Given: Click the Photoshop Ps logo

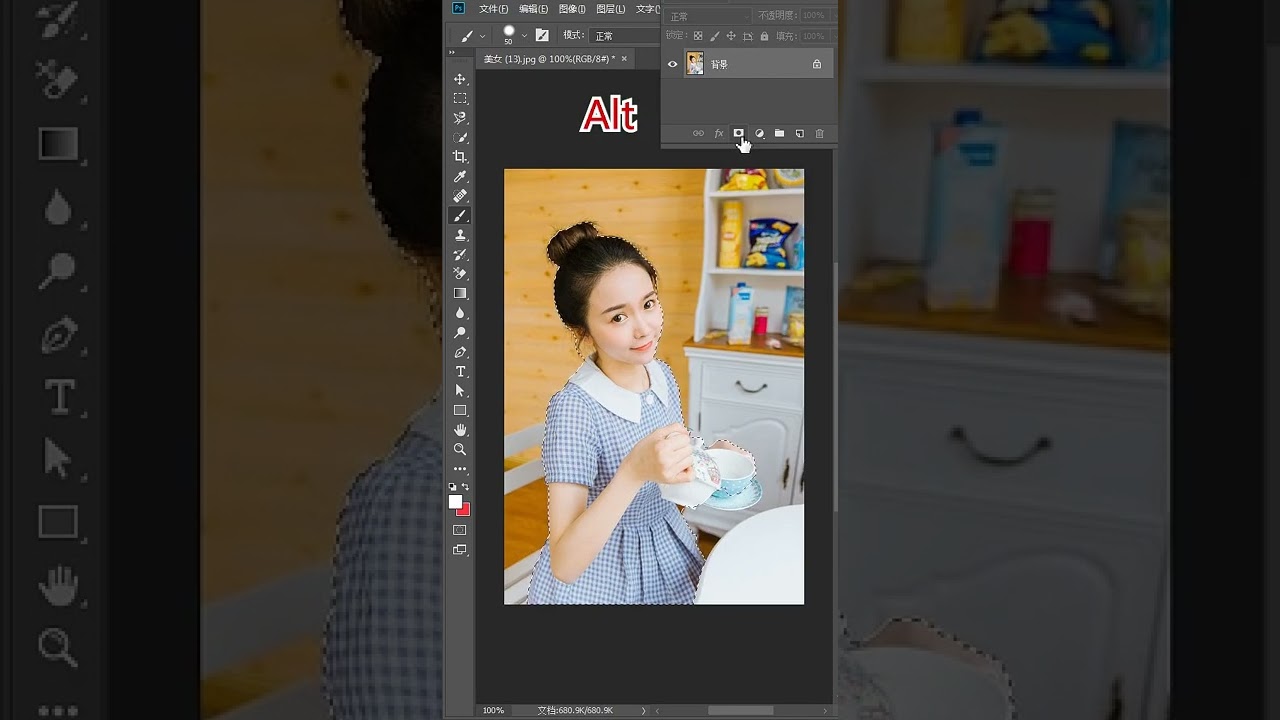Looking at the screenshot, I should [458, 8].
